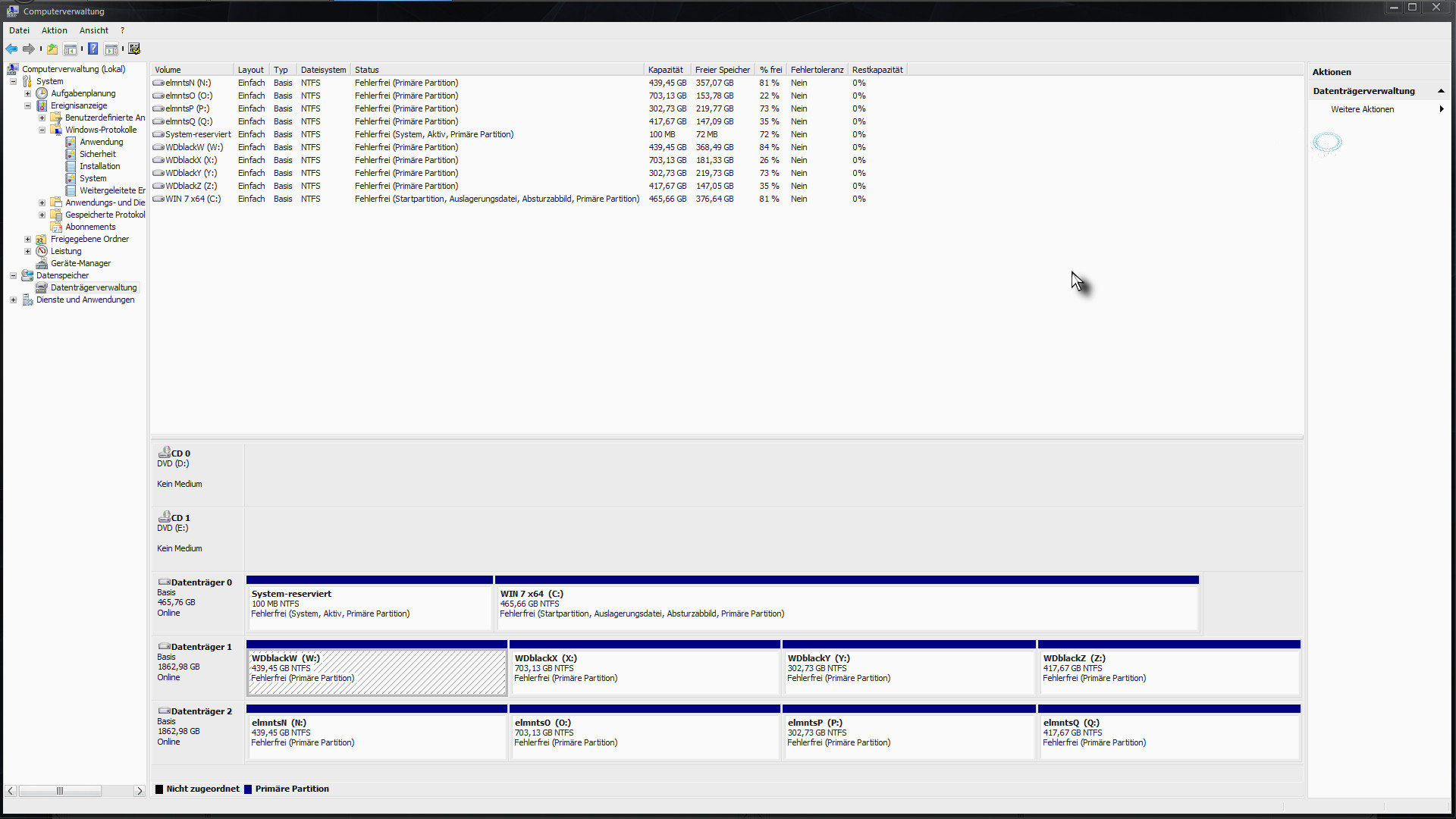1456x819 pixels.
Task: Collapse the Datenträgerverwaltung actions section arrow
Action: (1441, 91)
